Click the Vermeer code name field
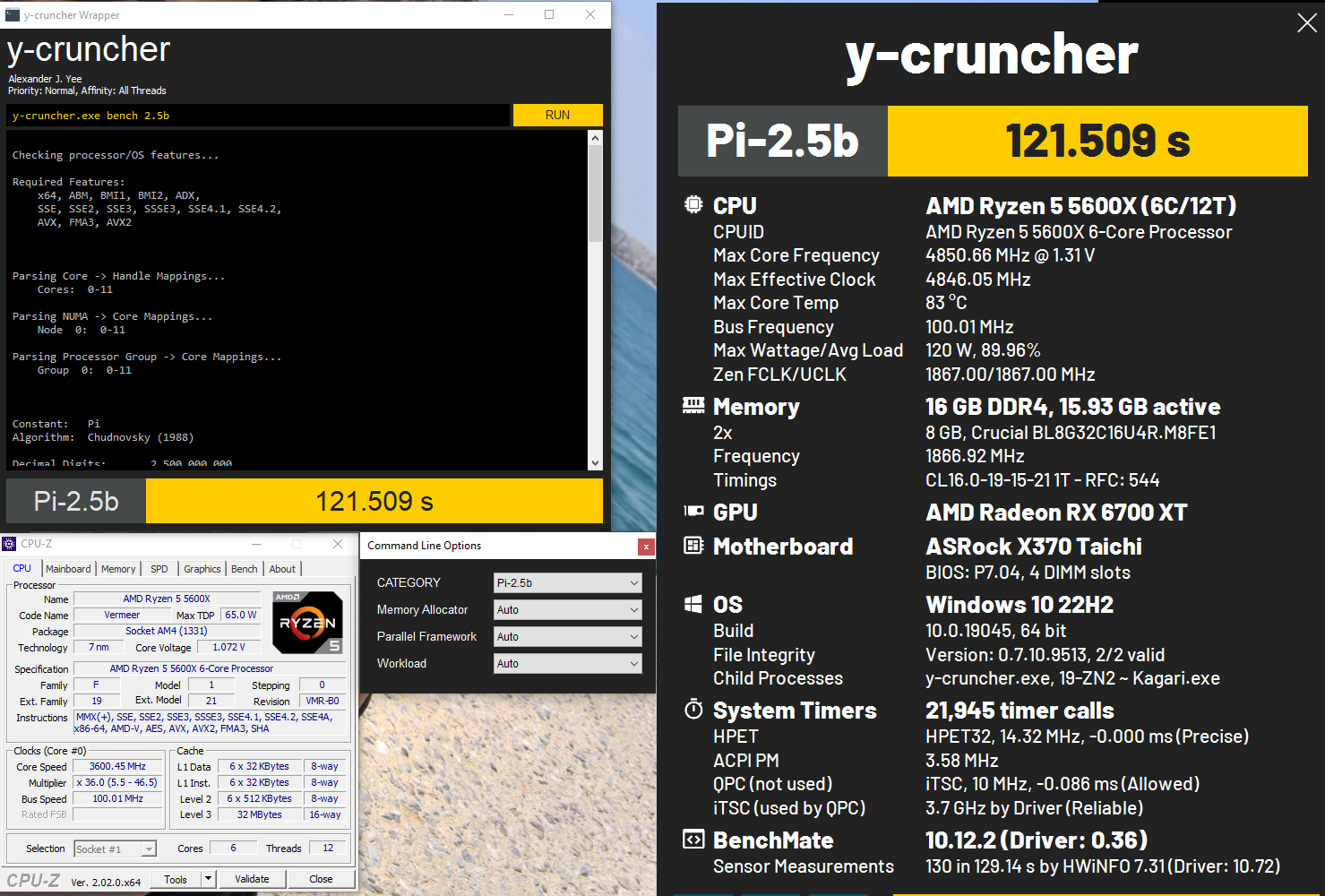1325x896 pixels. 122,615
